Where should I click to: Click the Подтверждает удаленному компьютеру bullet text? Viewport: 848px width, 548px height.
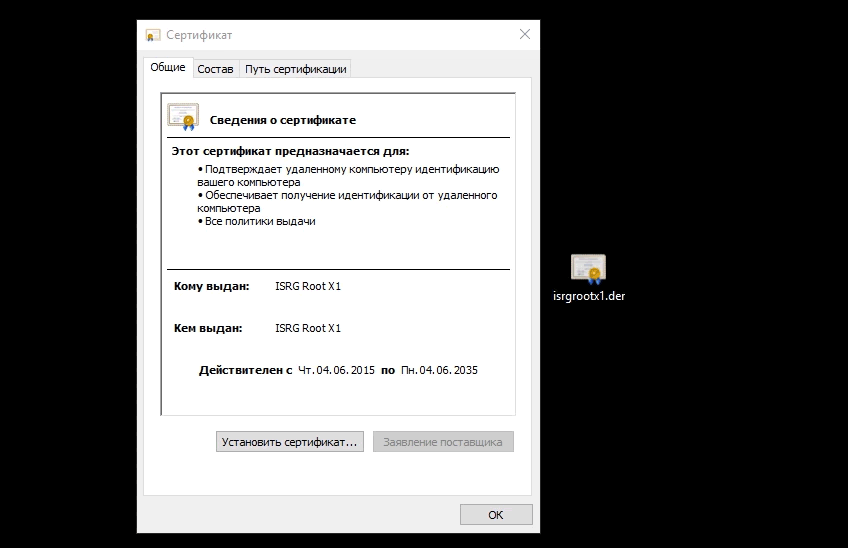coord(348,176)
